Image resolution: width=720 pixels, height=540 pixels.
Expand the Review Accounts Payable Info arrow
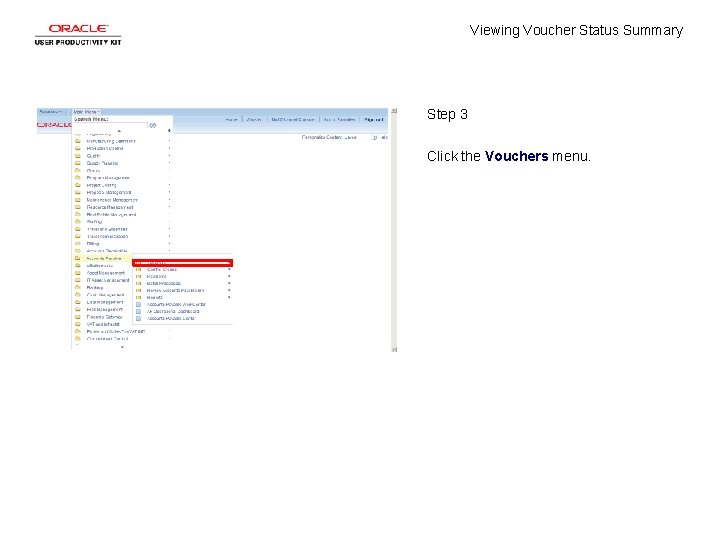229,290
